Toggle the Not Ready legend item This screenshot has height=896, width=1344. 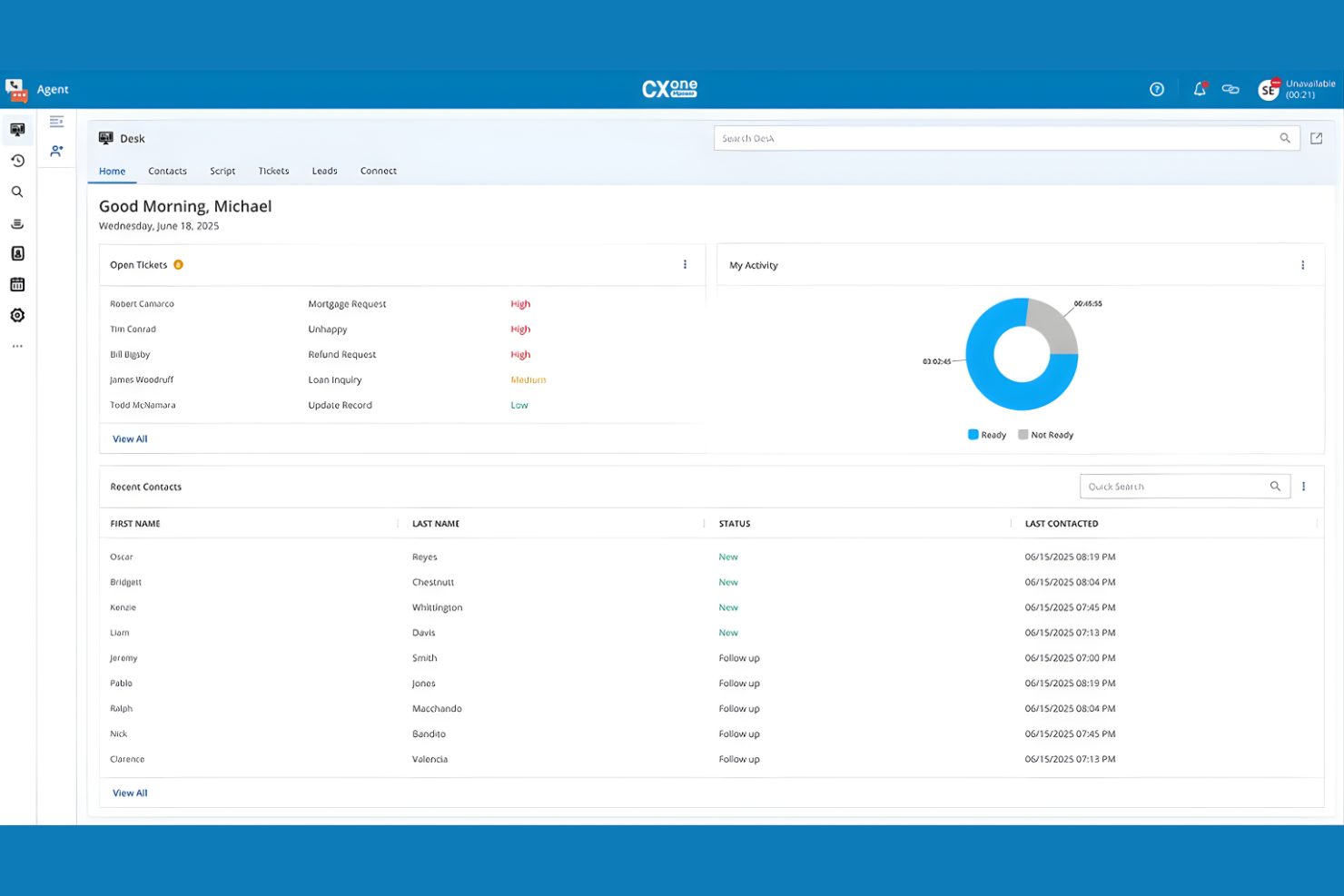coord(1046,434)
